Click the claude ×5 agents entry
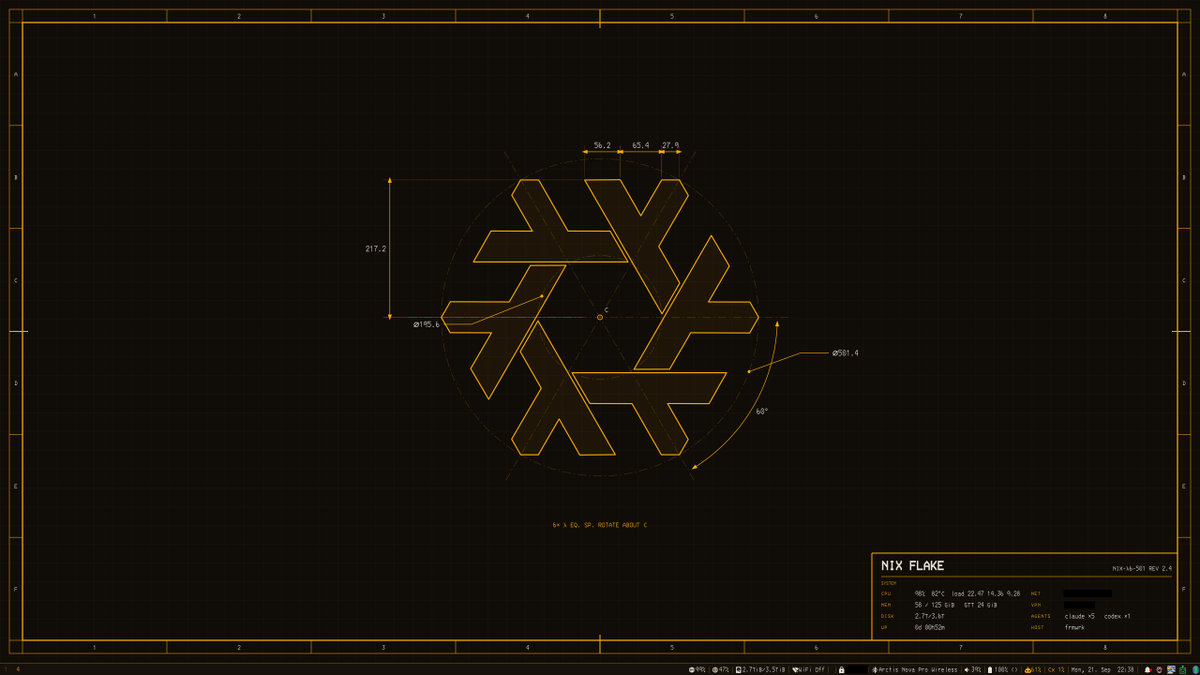The image size is (1200, 675). tap(1080, 616)
